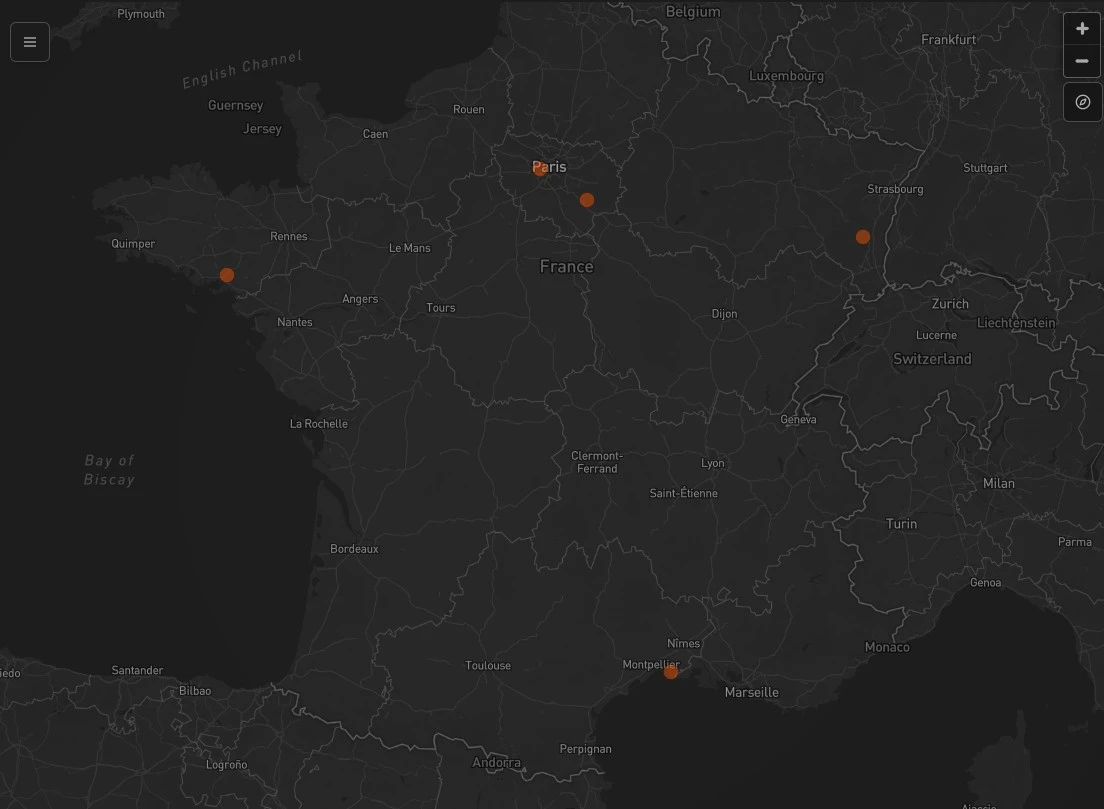Select the orange marker southeast of Paris
Screen dimensions: 1104x809
pyautogui.click(x=587, y=199)
